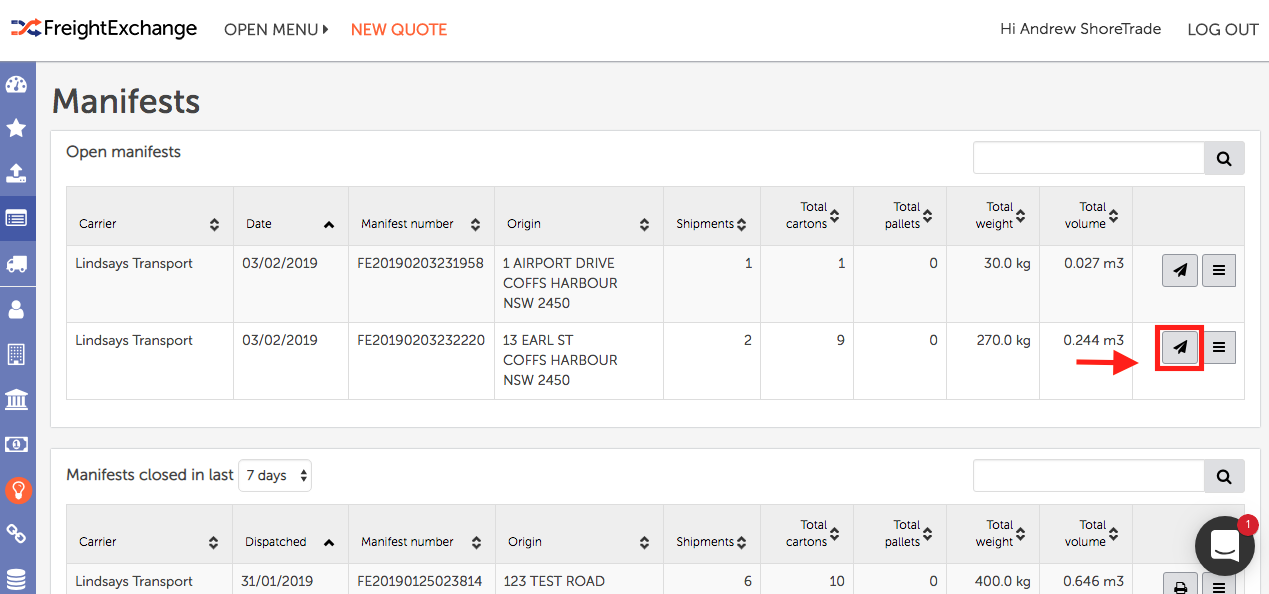Search open manifests with magnifier button
This screenshot has width=1269, height=594.
click(1224, 158)
